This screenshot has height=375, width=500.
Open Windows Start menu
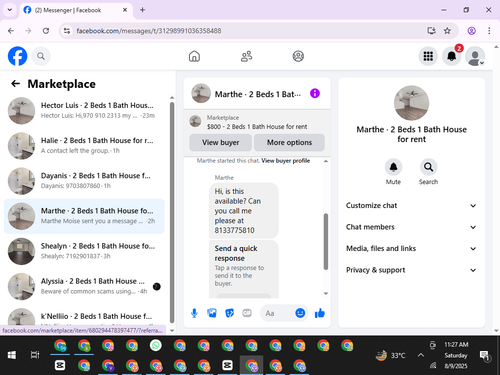coord(12,355)
